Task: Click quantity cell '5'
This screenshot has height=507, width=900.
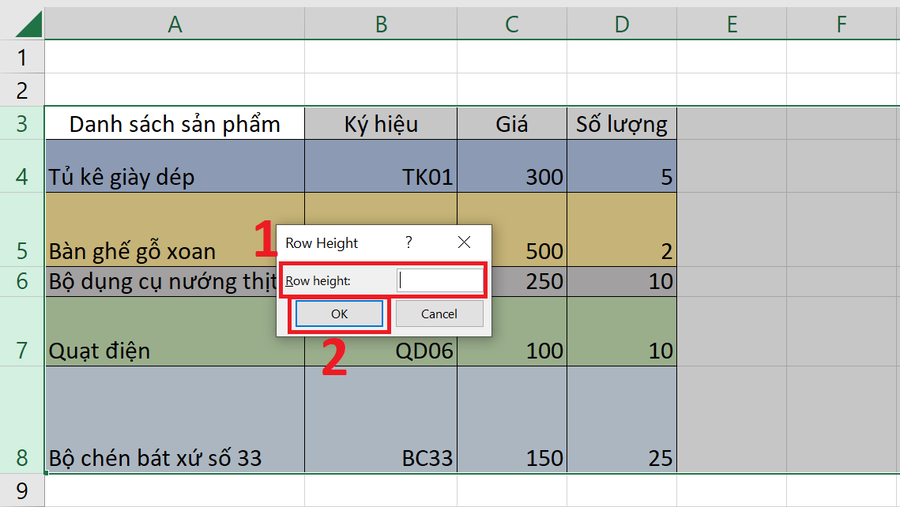Action: click(622, 166)
